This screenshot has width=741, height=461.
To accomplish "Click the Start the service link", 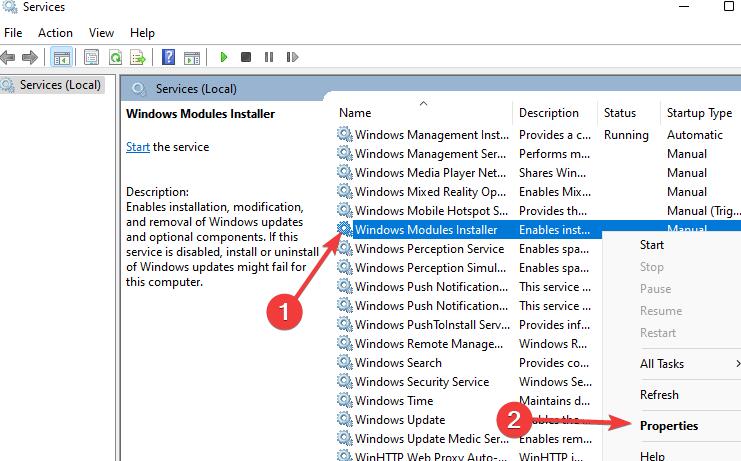I will click(x=138, y=147).
